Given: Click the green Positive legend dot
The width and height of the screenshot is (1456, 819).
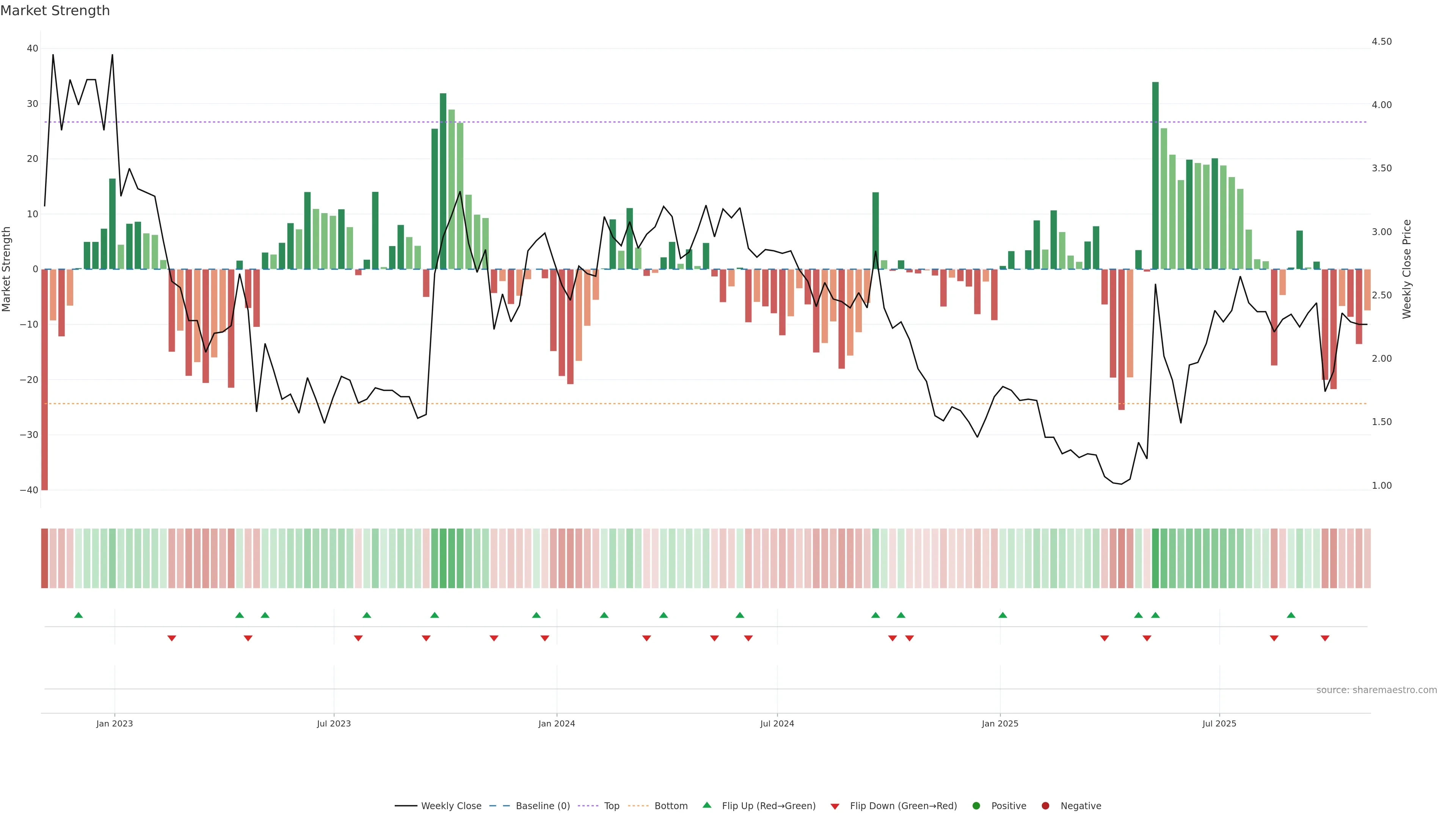Looking at the screenshot, I should point(976,806).
